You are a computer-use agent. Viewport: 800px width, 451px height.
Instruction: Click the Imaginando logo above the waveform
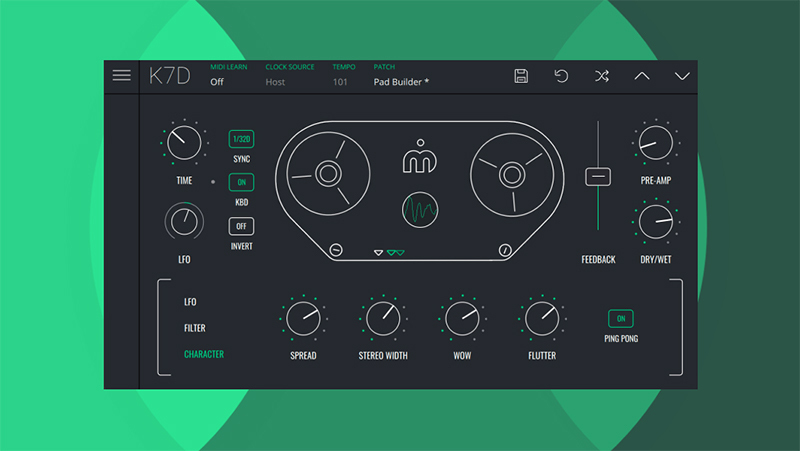tap(420, 163)
